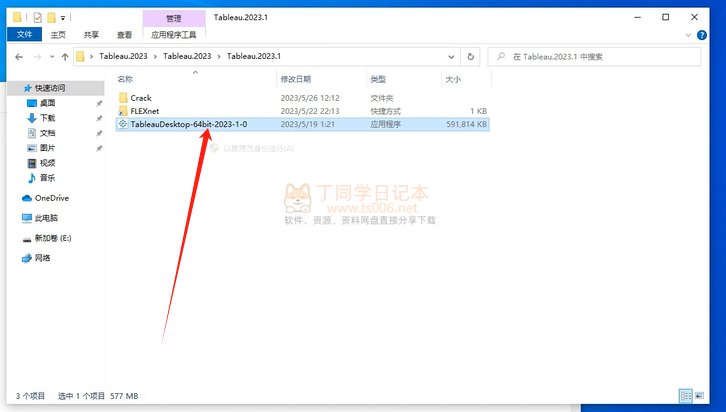Switch to details view in status bar
Screen dimensions: 726x412
pos(686,396)
